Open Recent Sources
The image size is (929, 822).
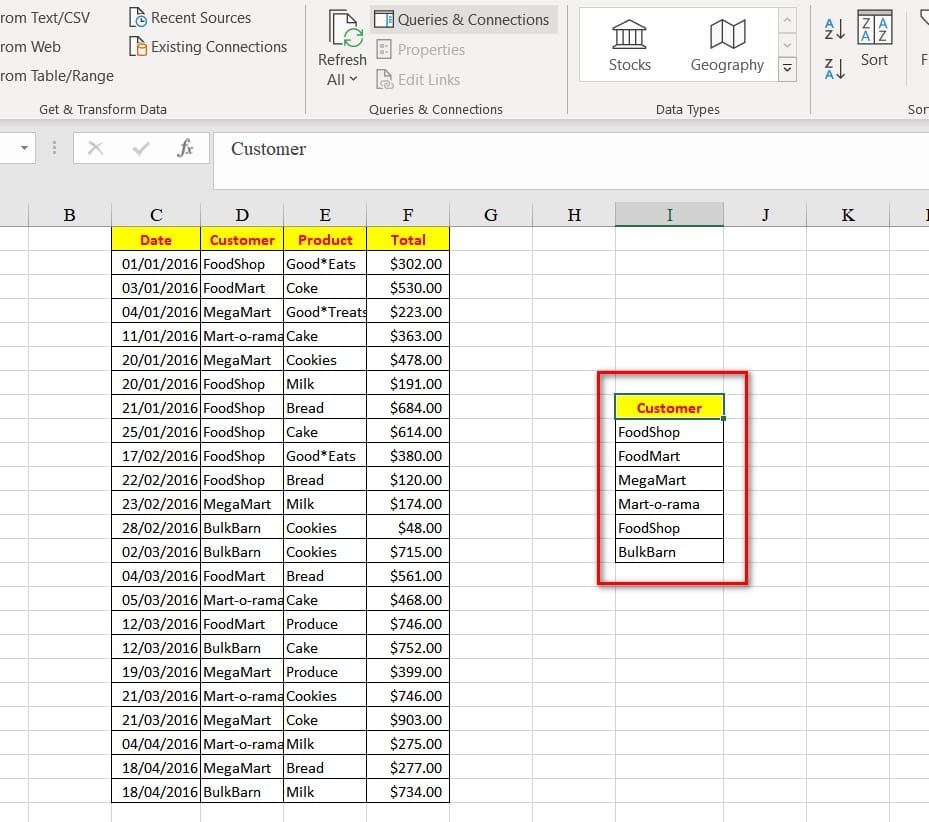[190, 18]
